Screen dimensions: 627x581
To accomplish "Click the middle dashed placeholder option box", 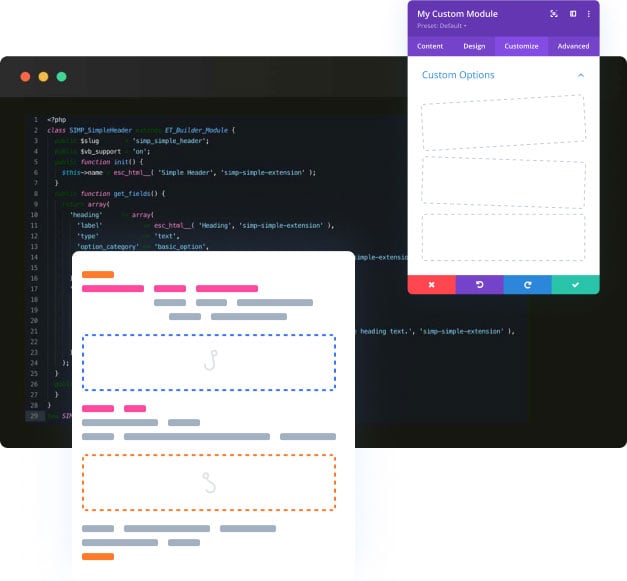I will tap(503, 181).
